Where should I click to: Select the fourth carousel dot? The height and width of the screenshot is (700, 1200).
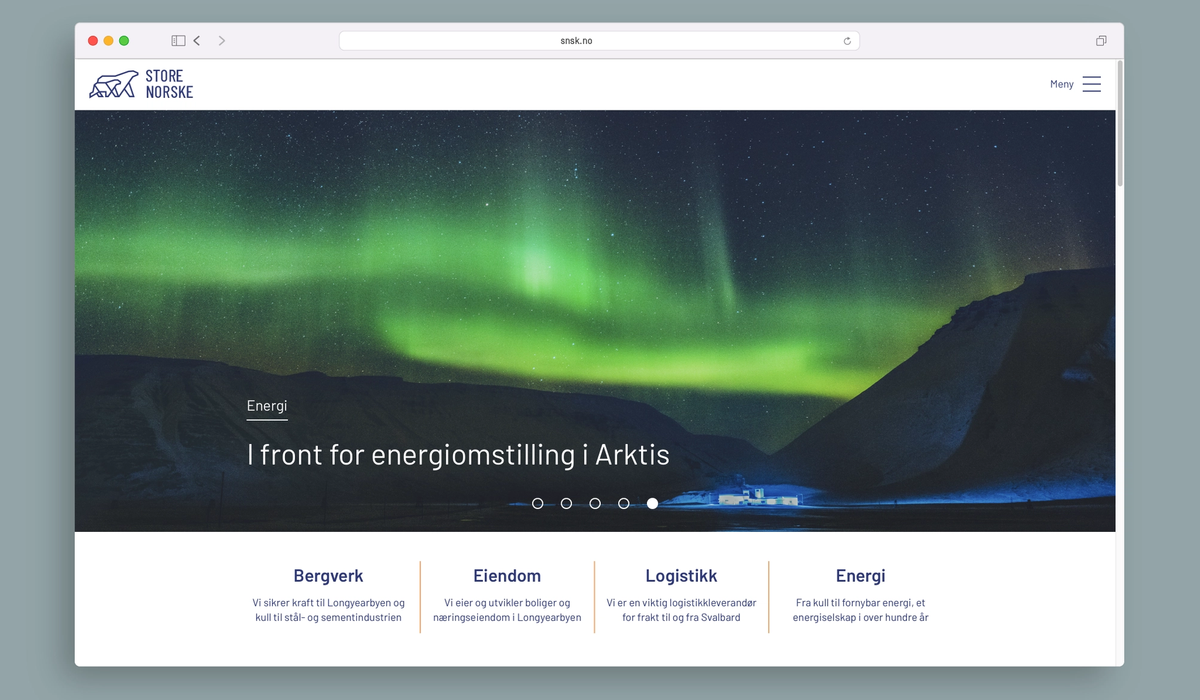(x=624, y=504)
